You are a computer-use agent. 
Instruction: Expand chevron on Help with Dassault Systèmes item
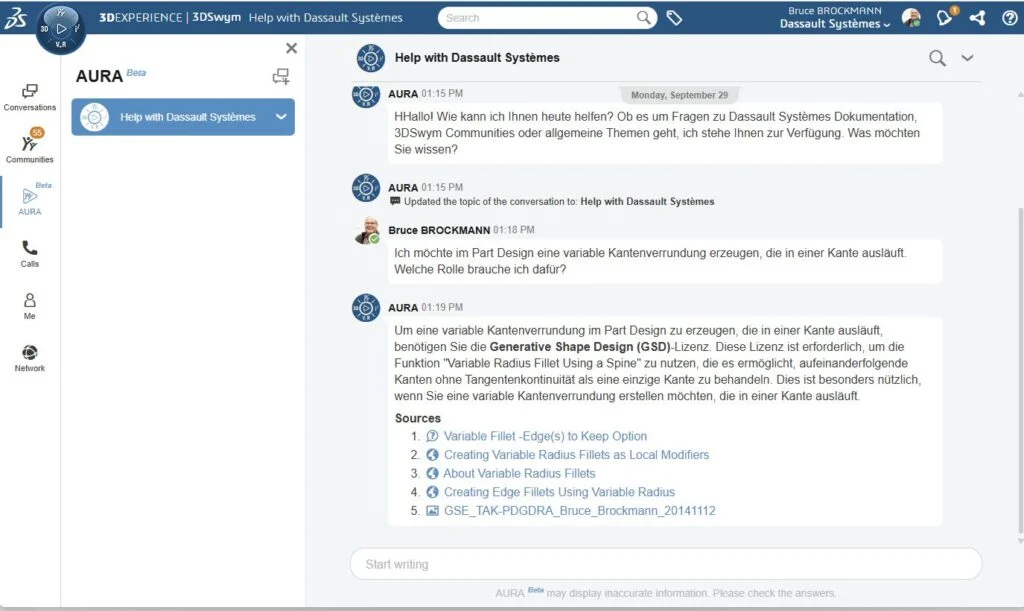(x=281, y=117)
